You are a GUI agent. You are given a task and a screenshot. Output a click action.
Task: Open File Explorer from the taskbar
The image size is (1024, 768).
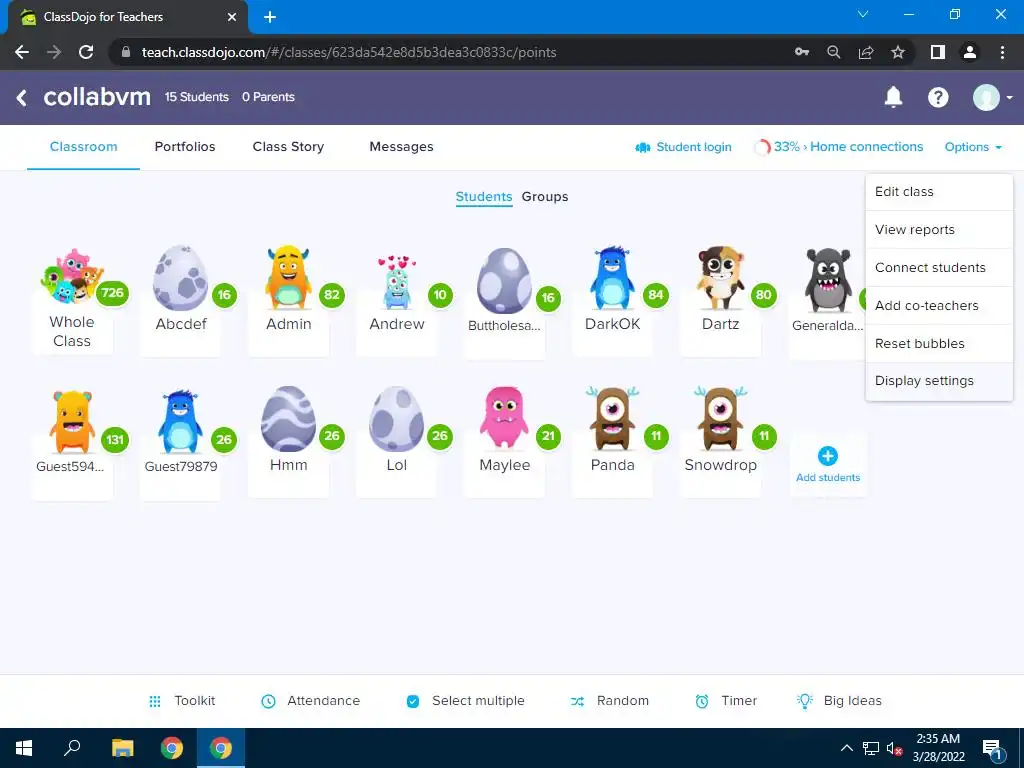coord(122,748)
